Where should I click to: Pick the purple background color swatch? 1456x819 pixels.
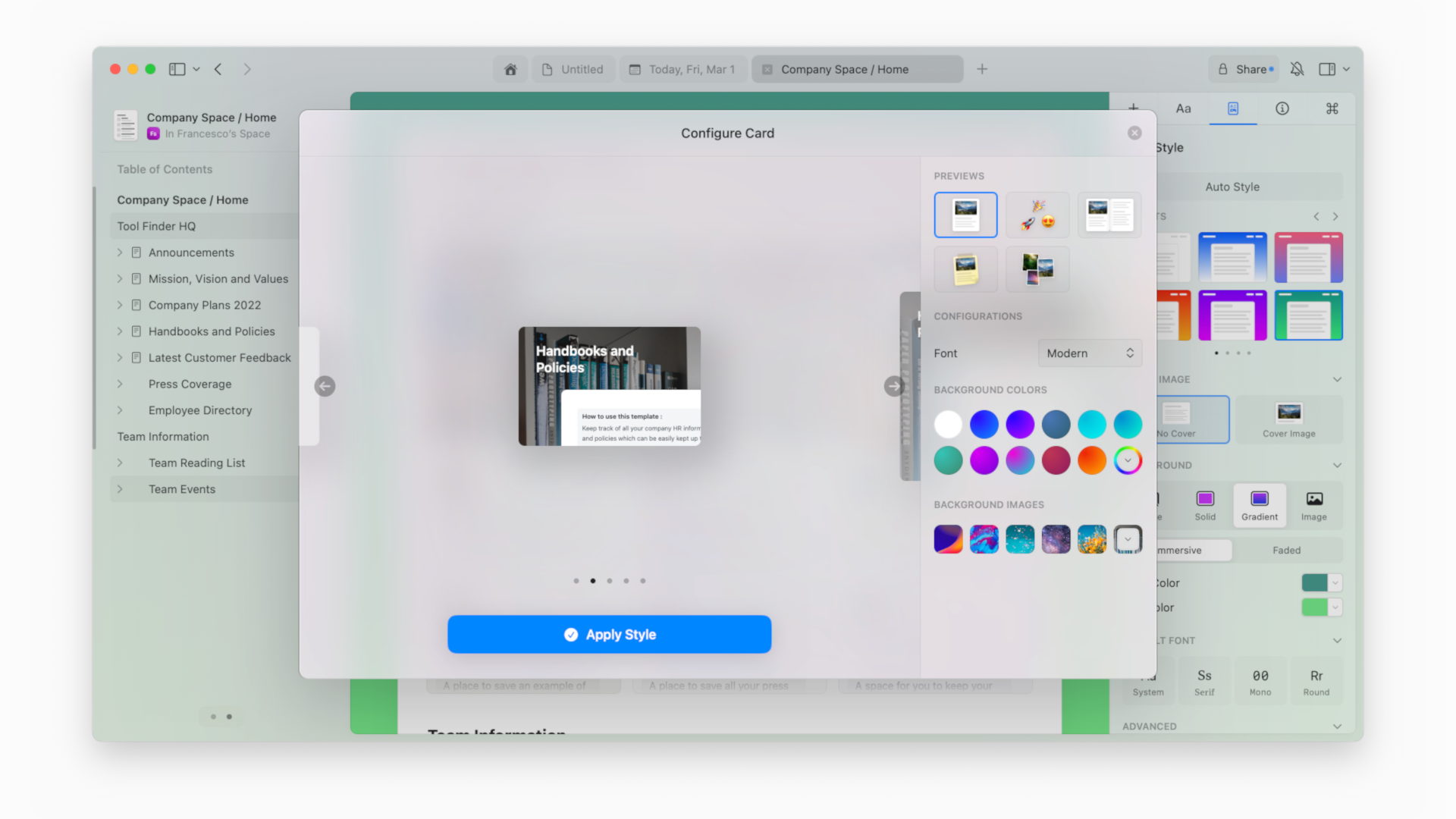[x=1020, y=424]
